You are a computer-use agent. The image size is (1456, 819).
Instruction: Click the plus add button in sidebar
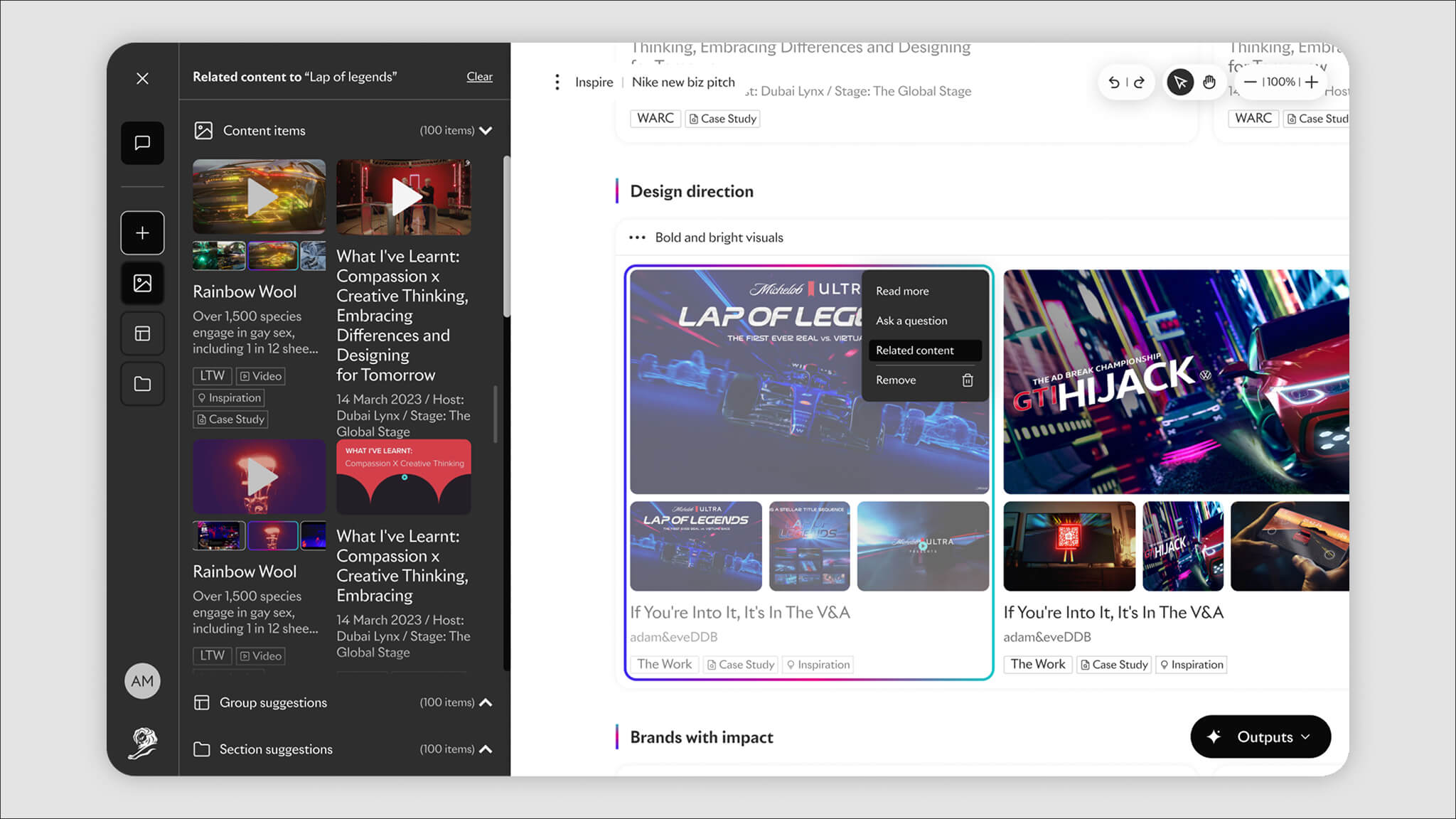[142, 233]
